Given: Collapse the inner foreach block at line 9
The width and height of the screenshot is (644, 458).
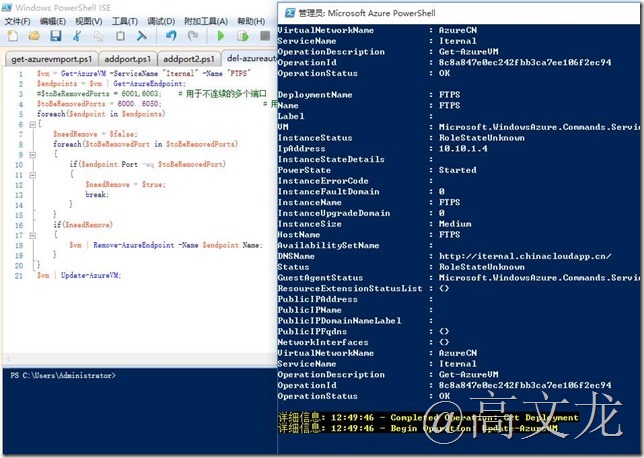Looking at the screenshot, I should tap(32, 155).
